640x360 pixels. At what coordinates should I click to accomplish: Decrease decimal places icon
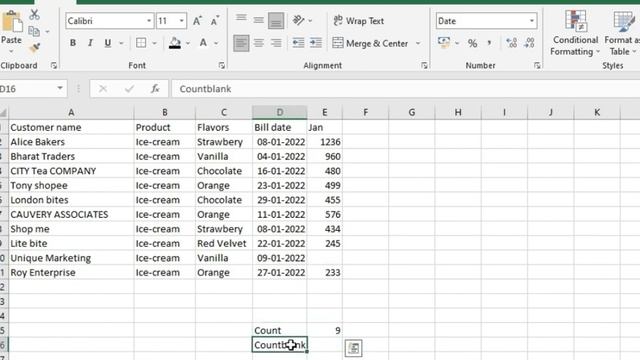[529, 42]
